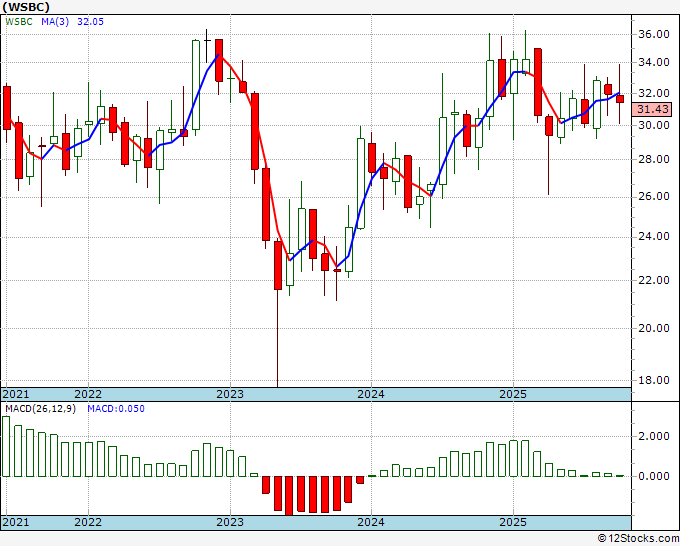Click 2024 on the MACD timeline
The image size is (680, 546).
[371, 522]
